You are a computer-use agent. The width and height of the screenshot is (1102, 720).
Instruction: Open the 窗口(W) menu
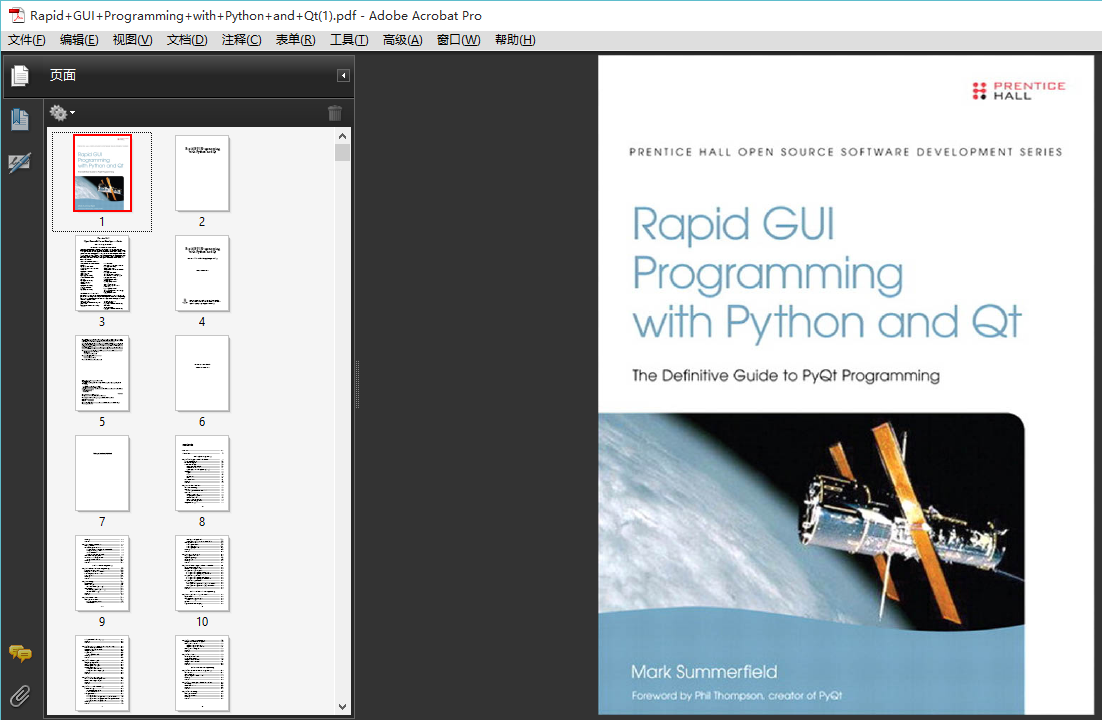pyautogui.click(x=458, y=40)
